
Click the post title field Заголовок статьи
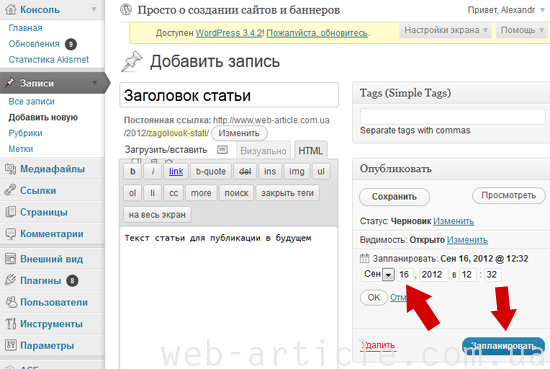point(229,95)
